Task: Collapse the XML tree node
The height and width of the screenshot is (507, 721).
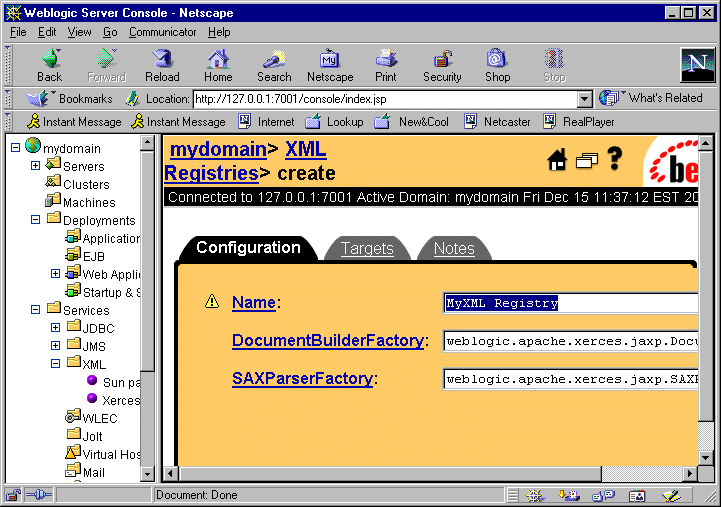Action: click(x=55, y=364)
